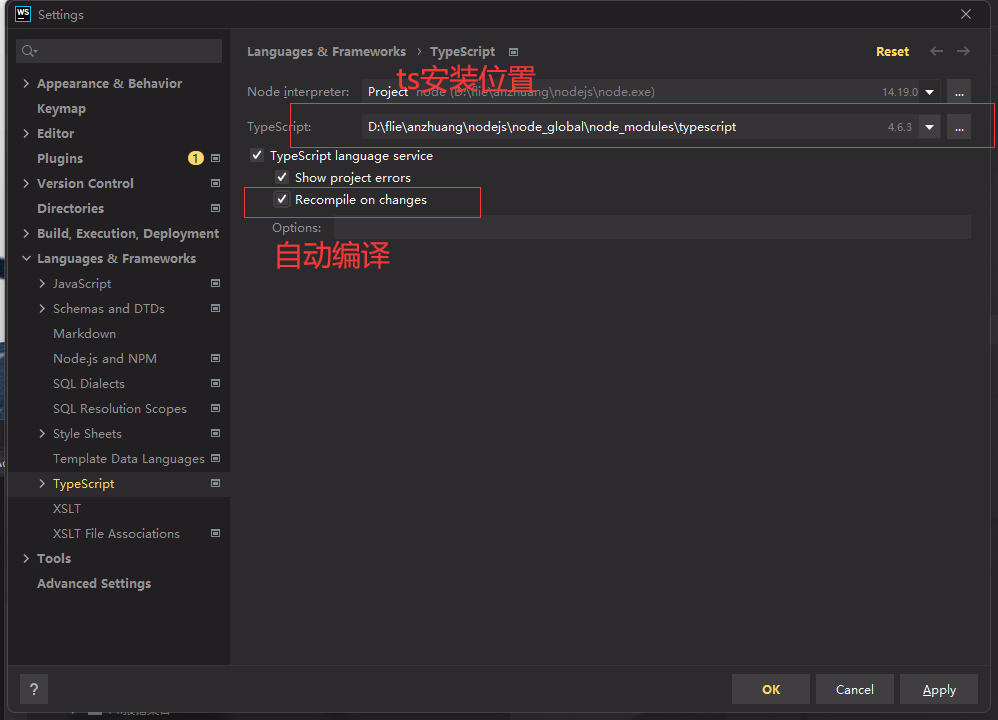The height and width of the screenshot is (720, 998).
Task: Click the search magnifier icon in settings
Action: pyautogui.click(x=29, y=51)
